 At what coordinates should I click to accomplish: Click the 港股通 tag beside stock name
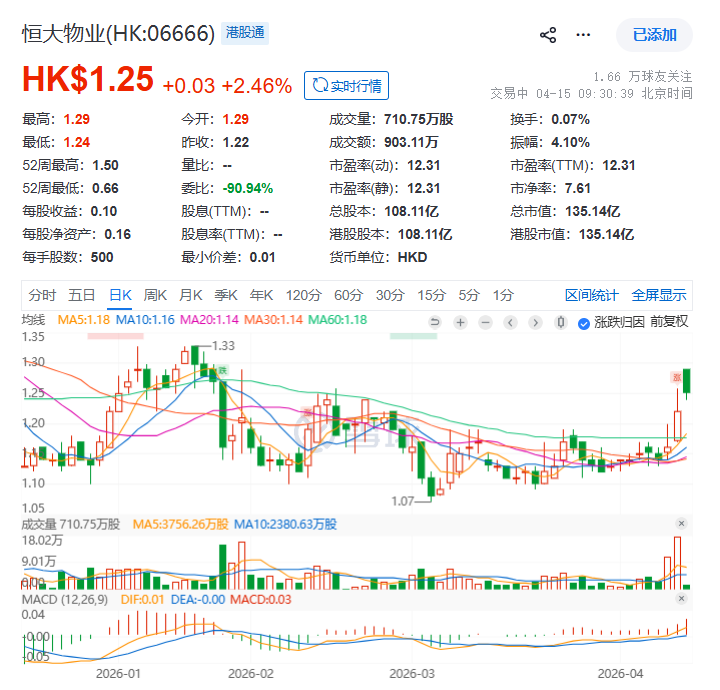click(245, 33)
